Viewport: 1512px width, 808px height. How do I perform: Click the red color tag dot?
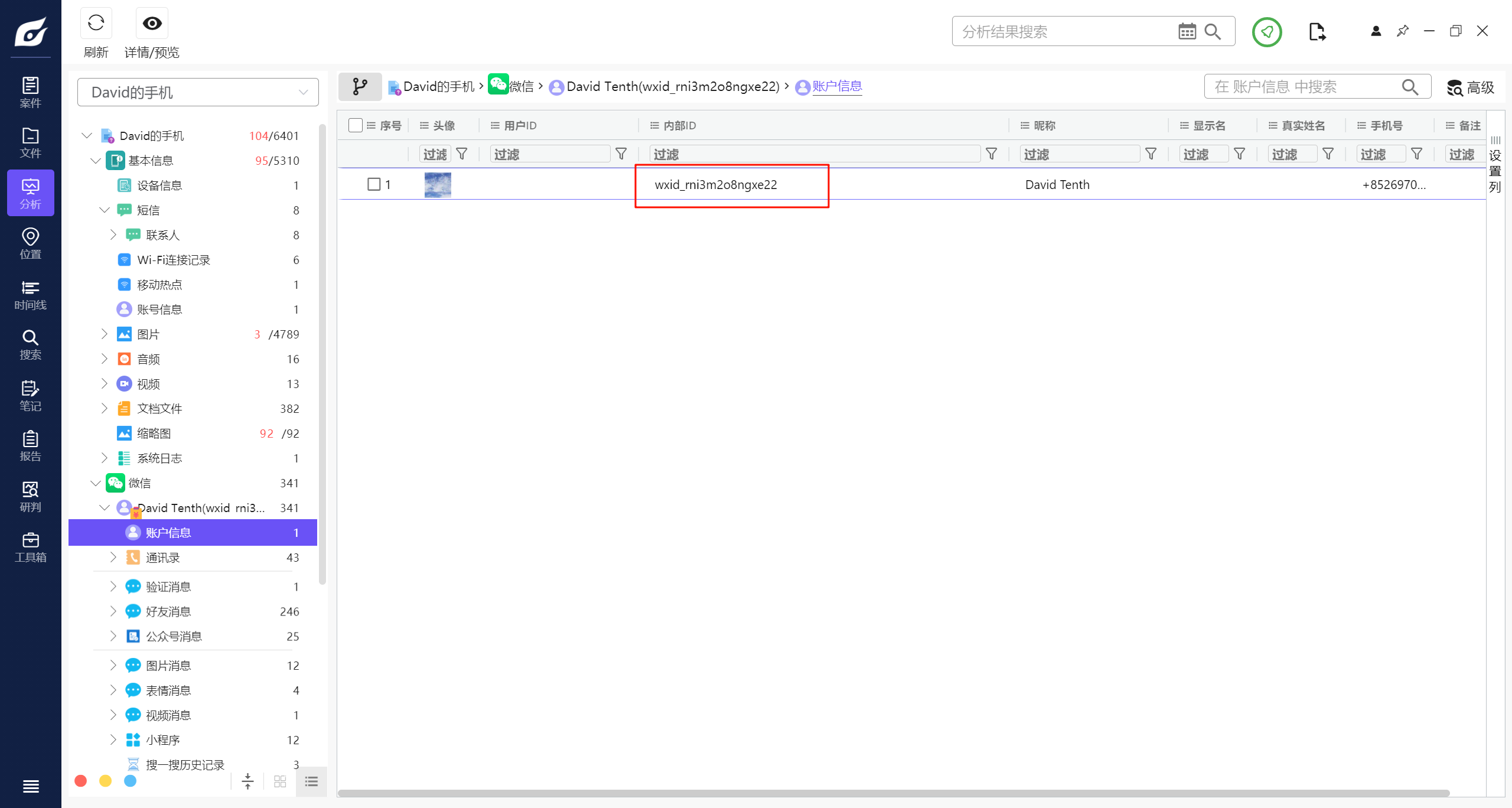click(x=81, y=781)
